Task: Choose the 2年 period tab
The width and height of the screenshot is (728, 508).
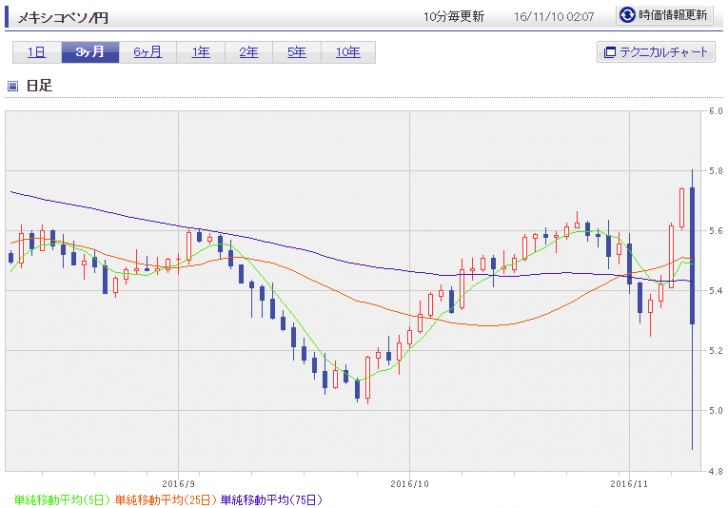Action: click(248, 53)
